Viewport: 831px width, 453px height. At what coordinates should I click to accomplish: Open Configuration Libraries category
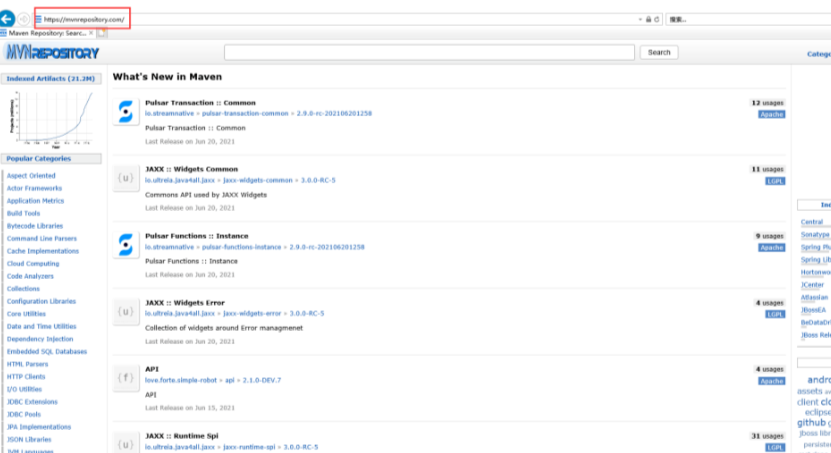point(41,301)
